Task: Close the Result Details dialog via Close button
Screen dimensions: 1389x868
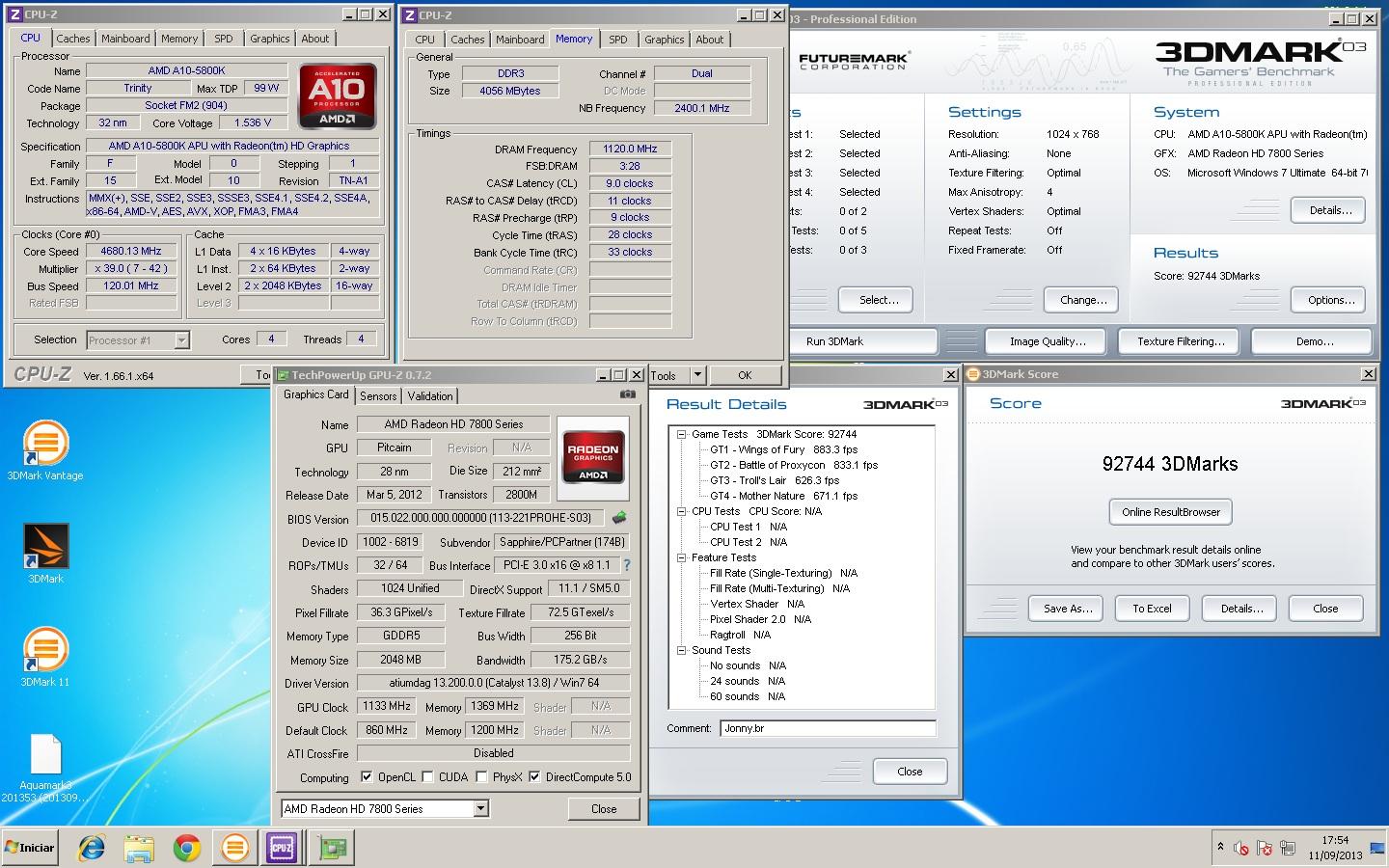Action: pos(910,772)
